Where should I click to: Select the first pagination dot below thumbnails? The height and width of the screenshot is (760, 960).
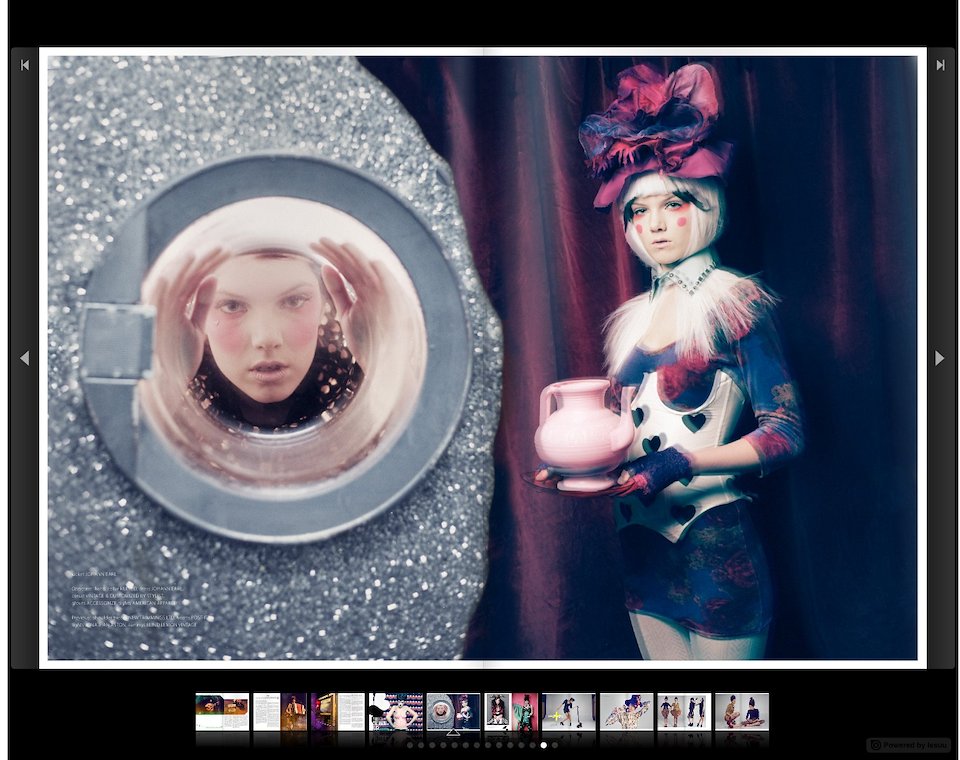[x=410, y=745]
